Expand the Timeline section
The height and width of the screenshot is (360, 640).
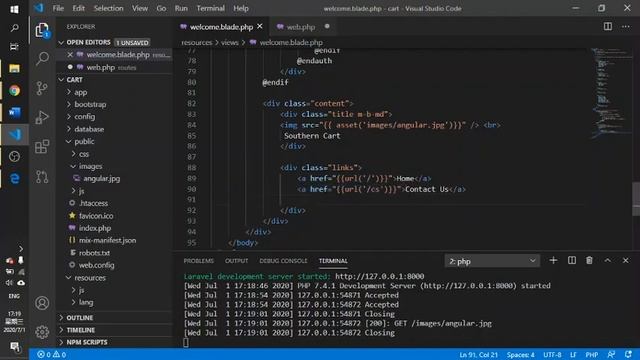coord(80,330)
